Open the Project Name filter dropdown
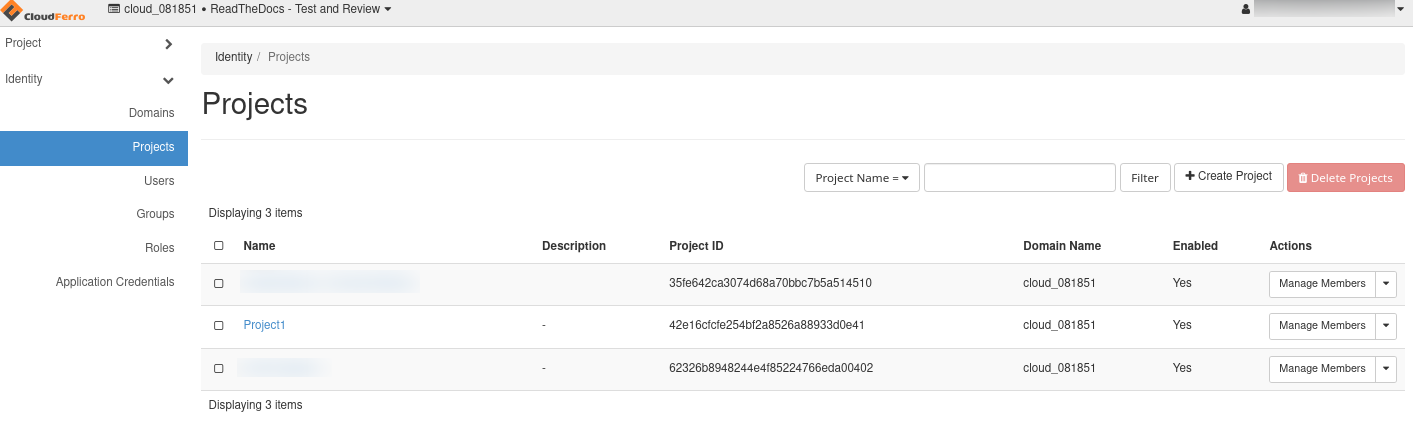Image resolution: width=1413 pixels, height=428 pixels. tap(862, 178)
